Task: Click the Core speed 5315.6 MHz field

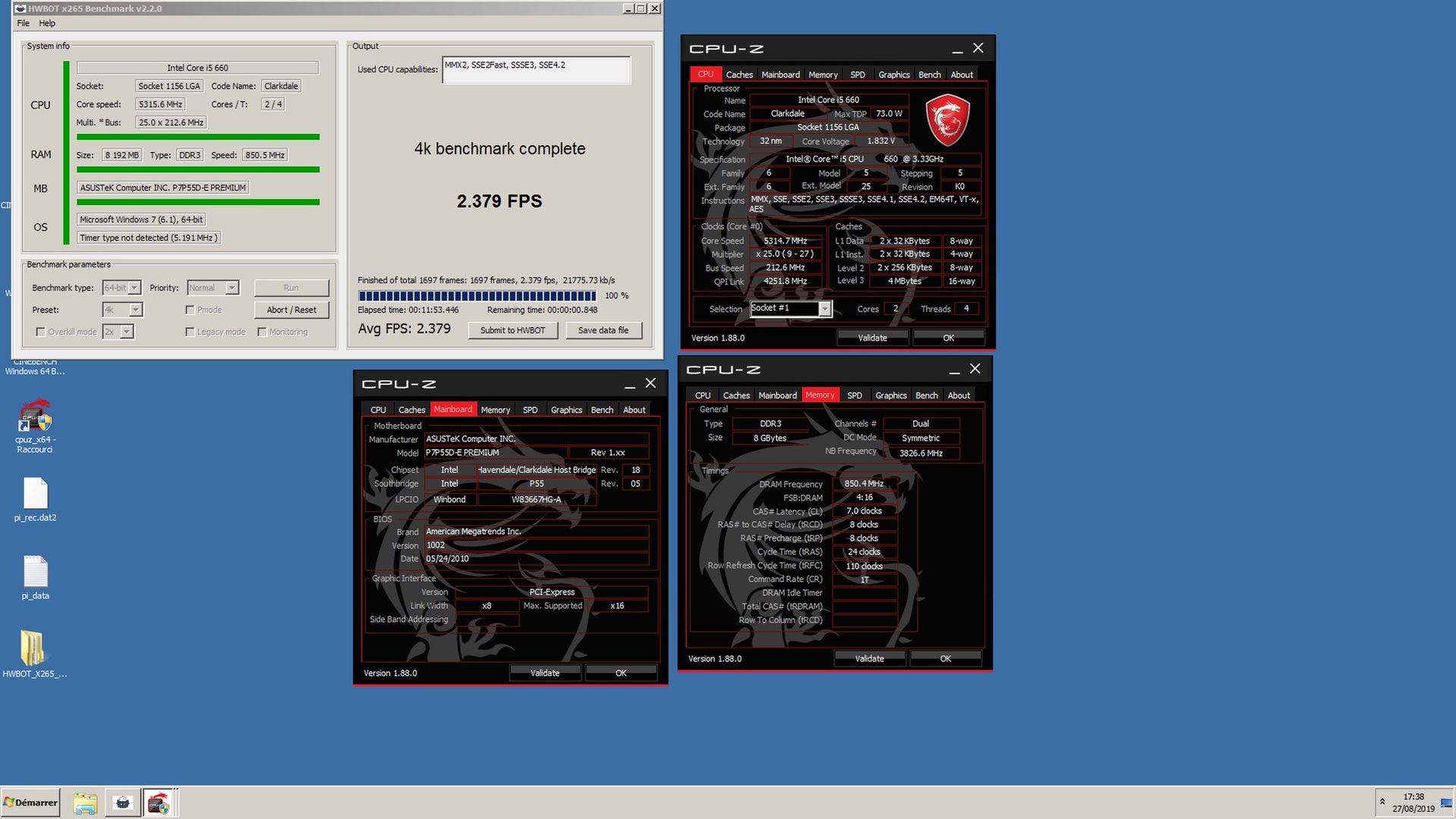Action: coord(160,104)
